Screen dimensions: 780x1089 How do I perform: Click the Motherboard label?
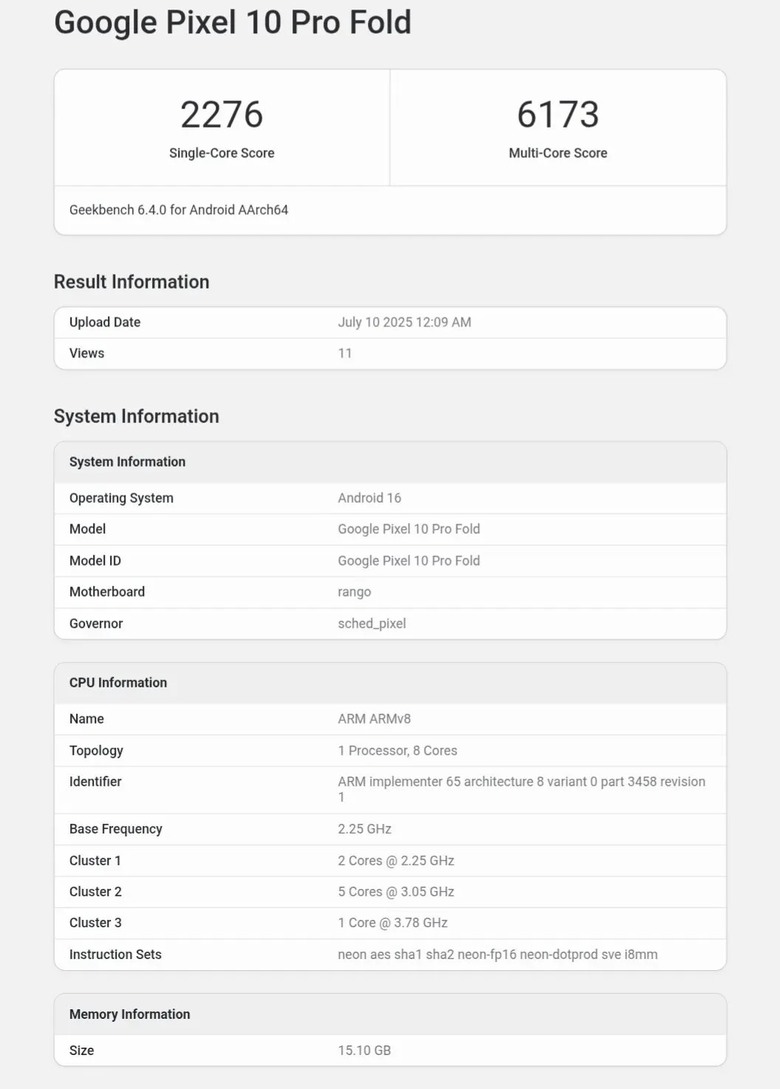click(107, 592)
